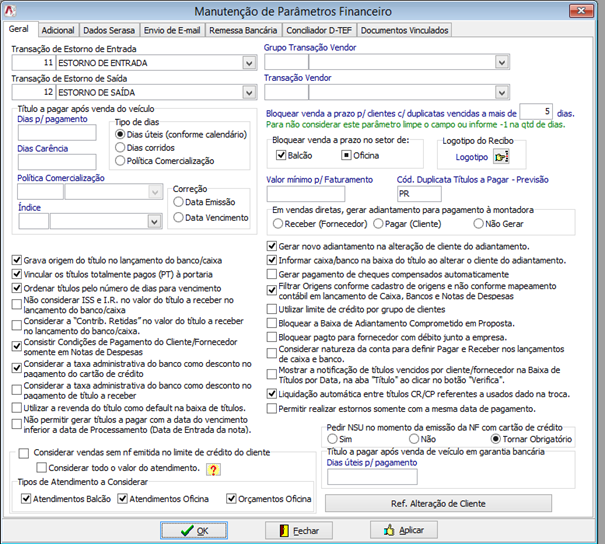Click the Aplicar button
Viewport: 605px width, 544px height.
(404, 530)
